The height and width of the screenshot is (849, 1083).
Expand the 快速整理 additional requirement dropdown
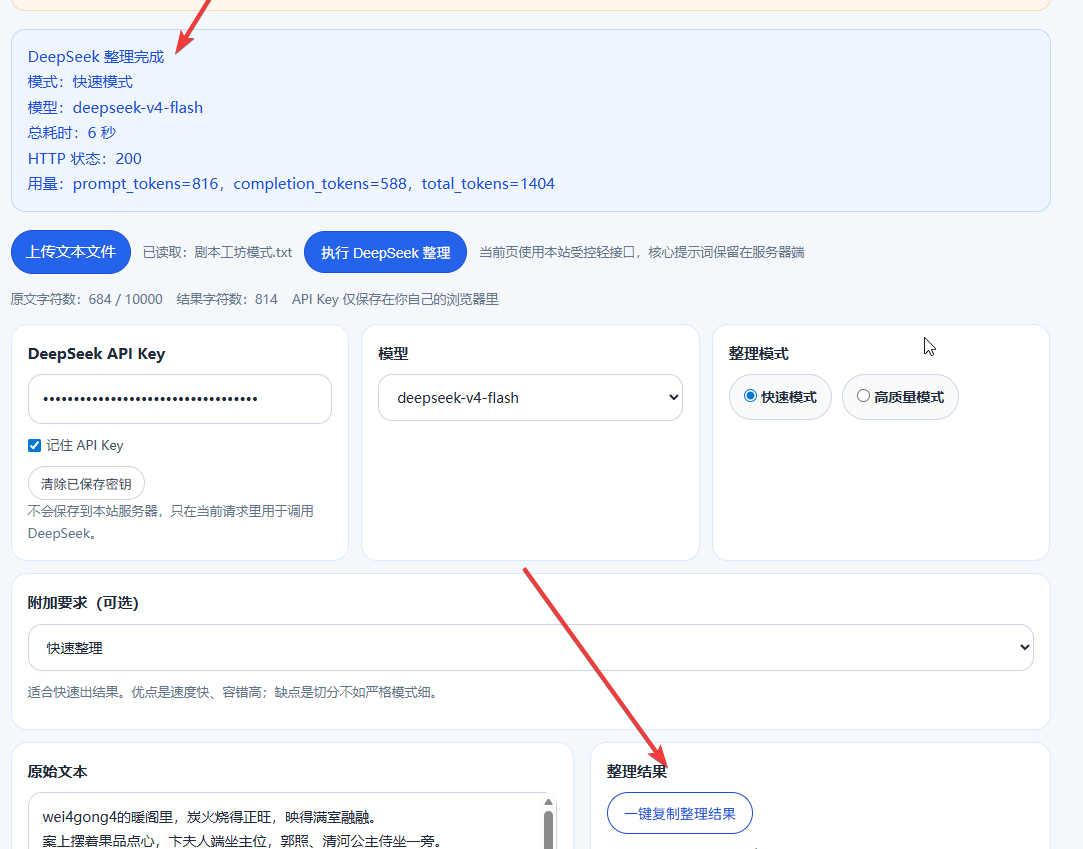(530, 647)
